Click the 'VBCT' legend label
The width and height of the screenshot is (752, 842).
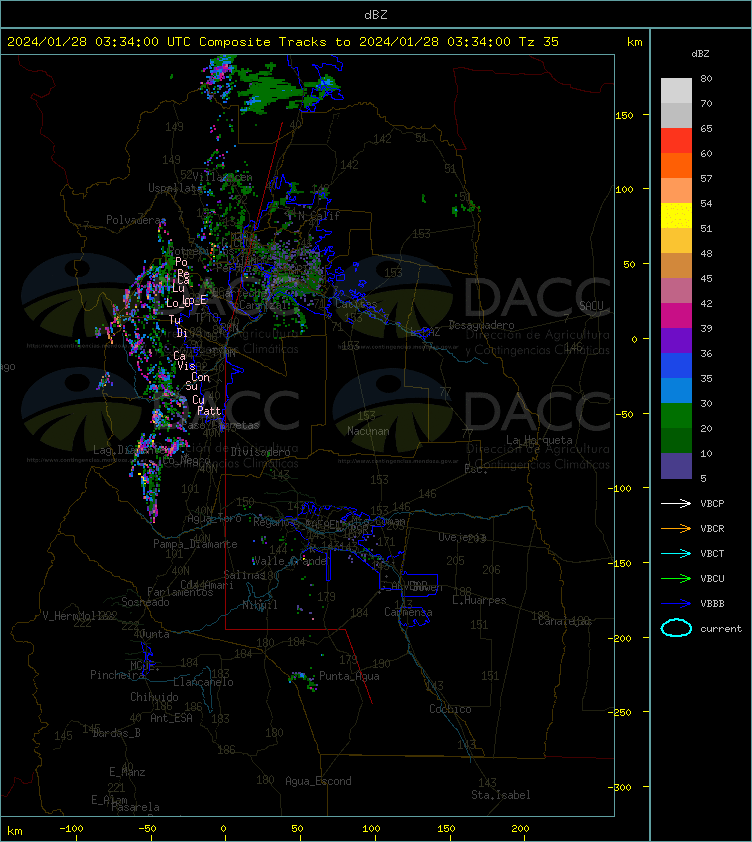(712, 554)
